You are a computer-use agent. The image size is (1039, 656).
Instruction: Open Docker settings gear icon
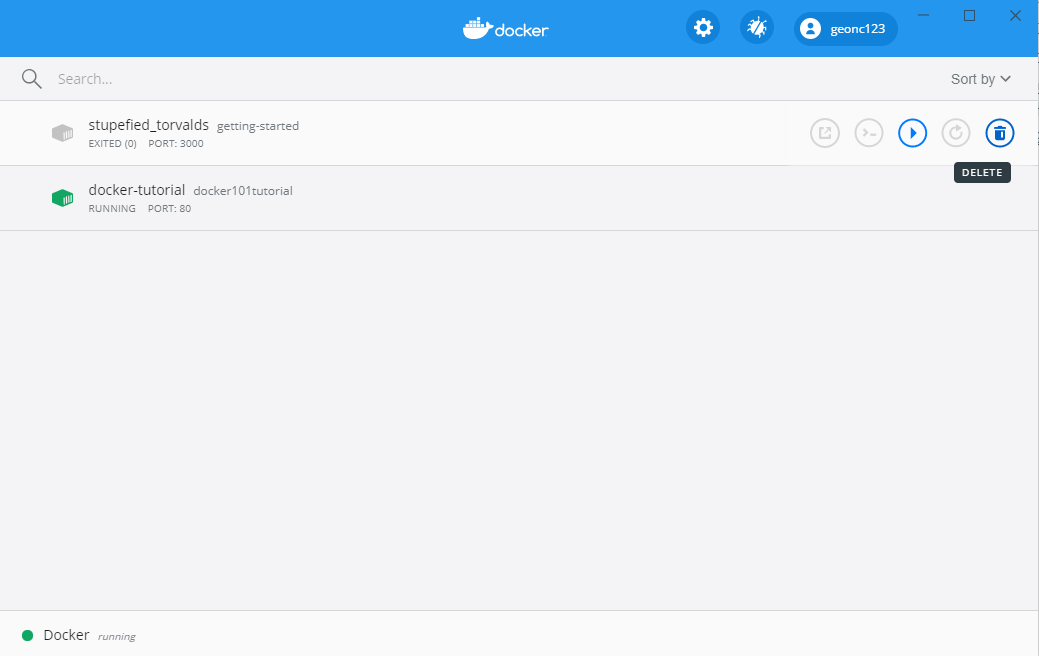coord(702,28)
